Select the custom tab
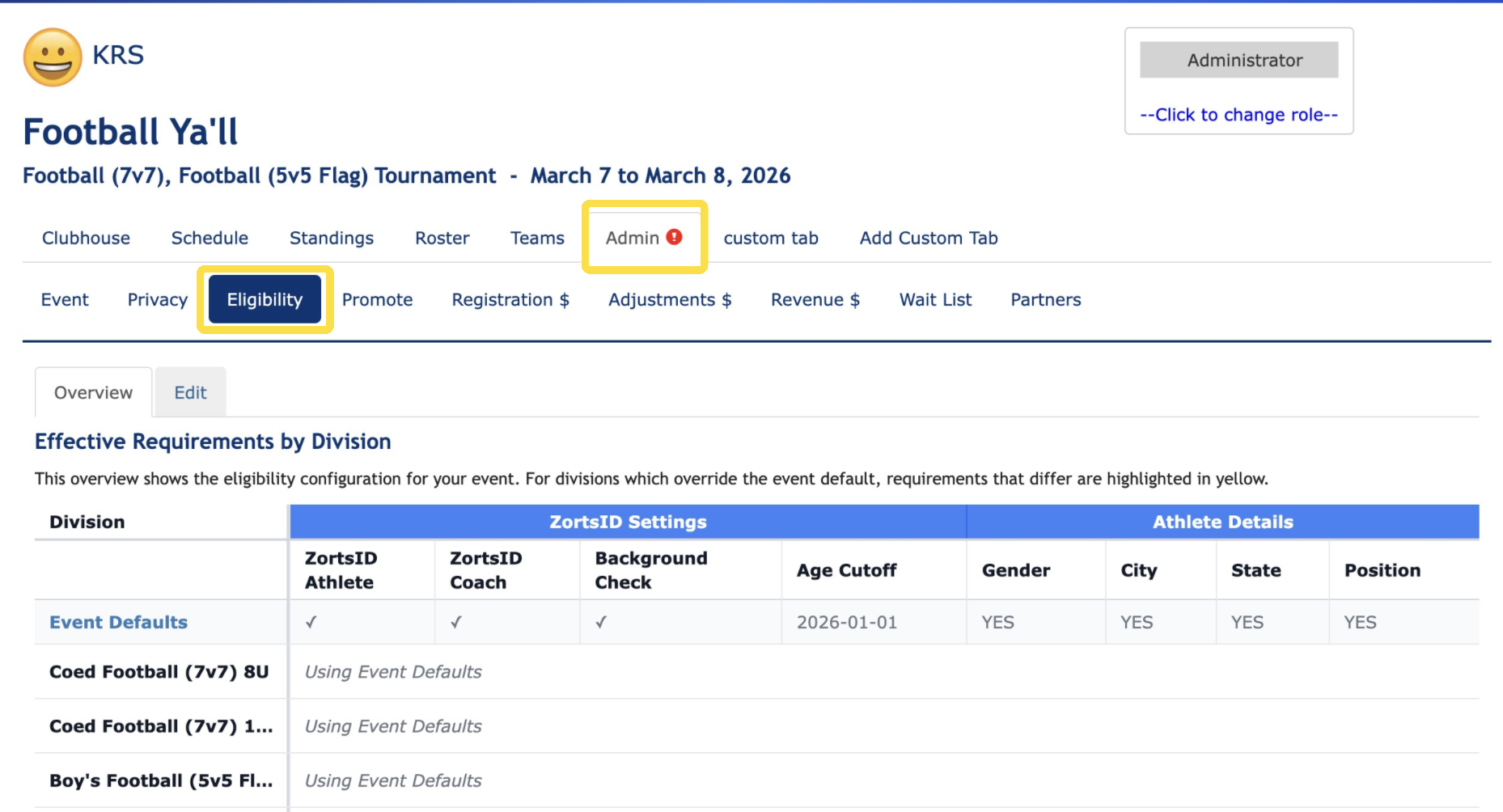Image resolution: width=1503 pixels, height=812 pixels. point(770,239)
